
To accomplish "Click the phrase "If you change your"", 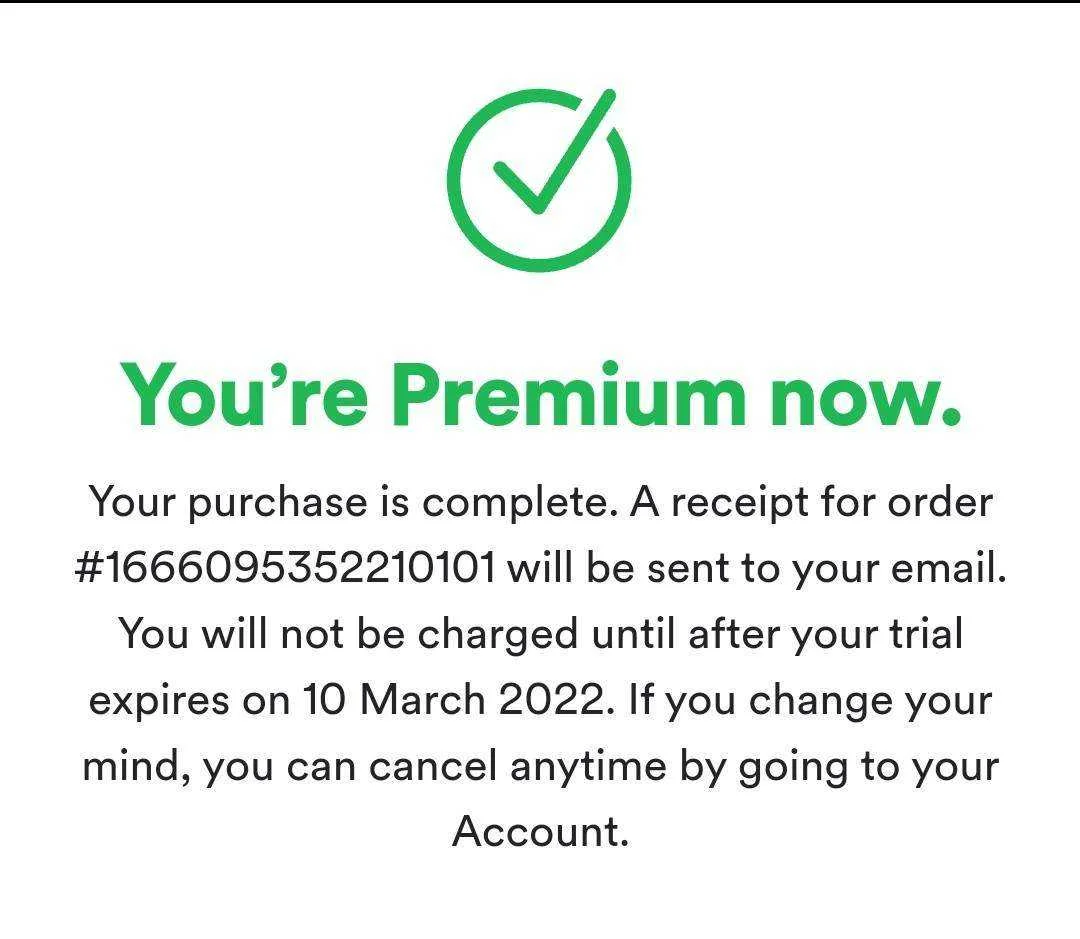I will pos(811,701).
